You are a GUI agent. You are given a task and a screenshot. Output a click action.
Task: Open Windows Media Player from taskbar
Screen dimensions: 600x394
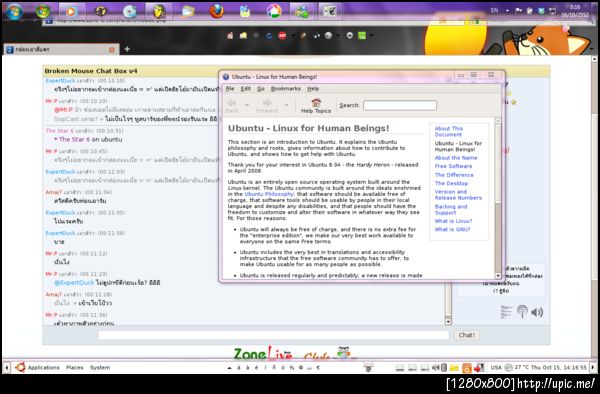click(71, 11)
